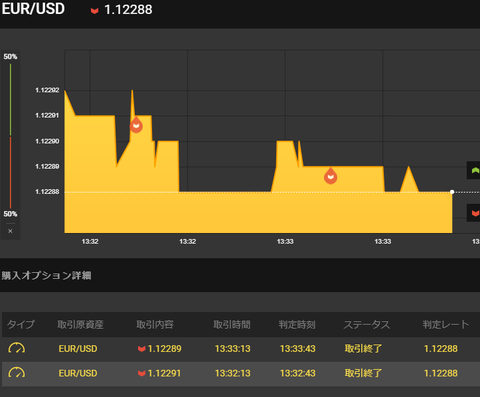Click 1.12288 rate in the 13:33:43 row

tap(441, 349)
